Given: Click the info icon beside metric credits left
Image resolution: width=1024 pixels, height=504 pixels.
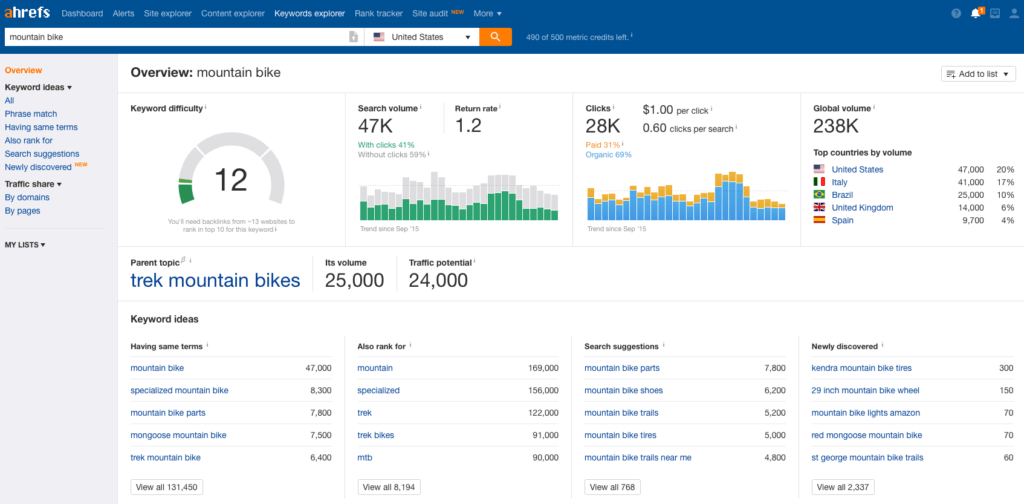Looking at the screenshot, I should (x=632, y=35).
